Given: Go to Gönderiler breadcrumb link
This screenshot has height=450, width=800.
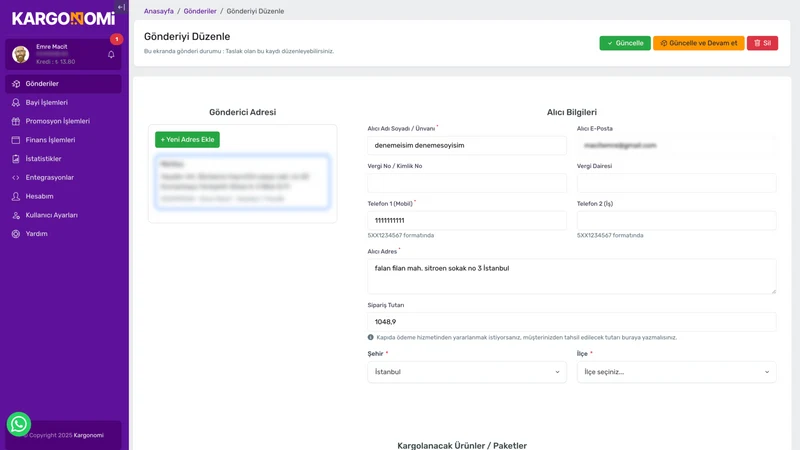Looking at the screenshot, I should (200, 11).
